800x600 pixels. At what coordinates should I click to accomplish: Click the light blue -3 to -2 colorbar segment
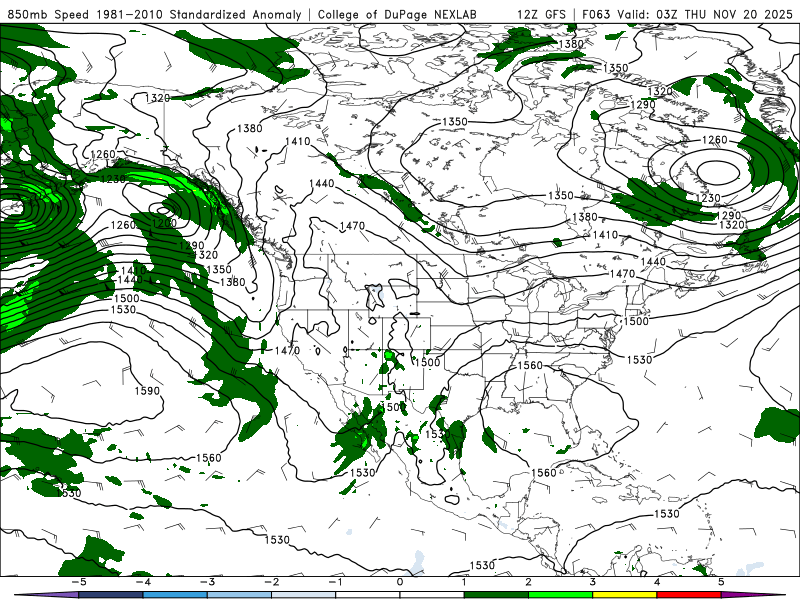coord(239,595)
